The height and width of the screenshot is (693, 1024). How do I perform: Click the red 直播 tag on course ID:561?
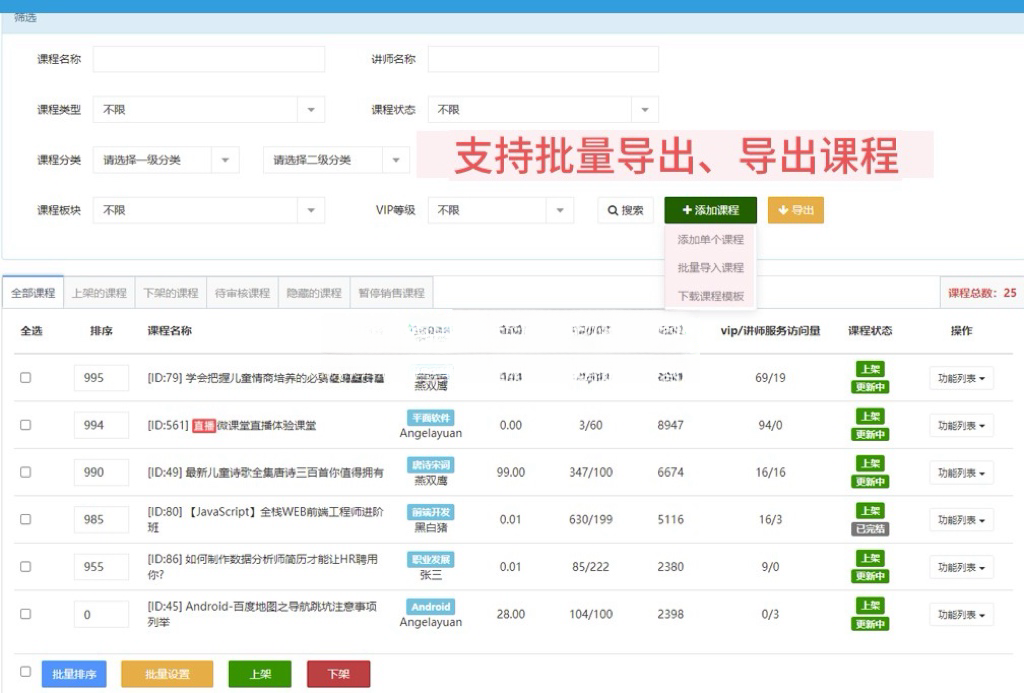pyautogui.click(x=204, y=425)
